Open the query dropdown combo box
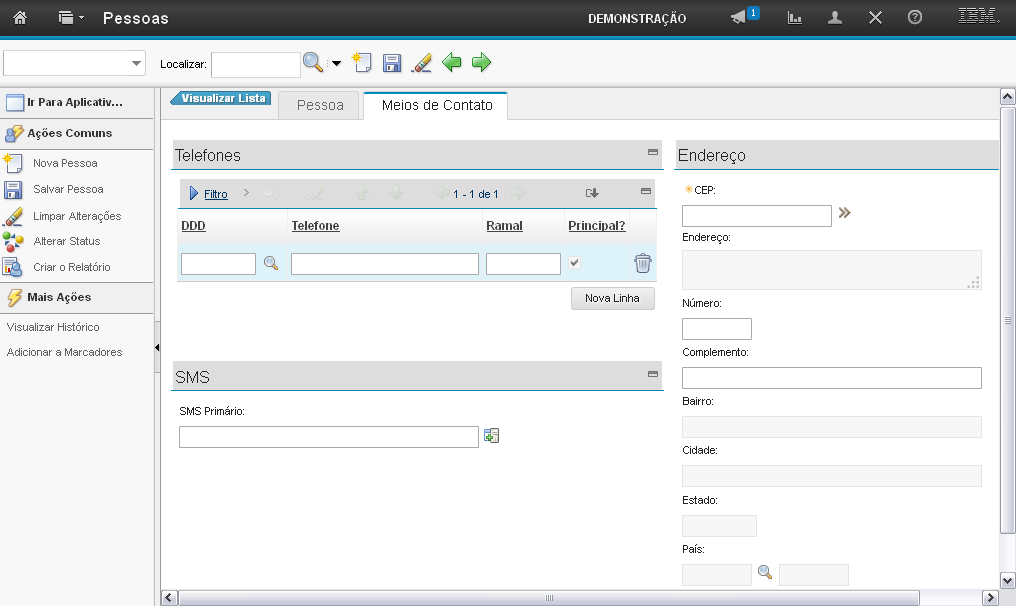 pos(75,63)
